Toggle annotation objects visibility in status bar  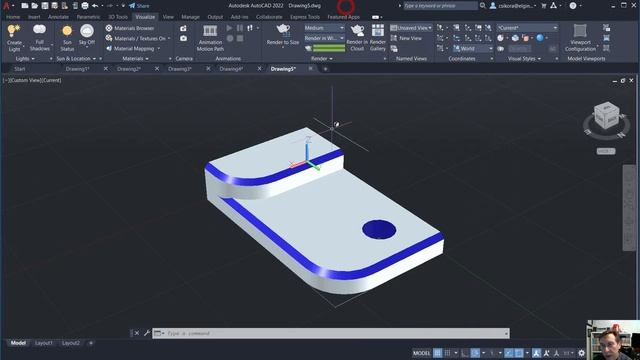tap(536, 353)
